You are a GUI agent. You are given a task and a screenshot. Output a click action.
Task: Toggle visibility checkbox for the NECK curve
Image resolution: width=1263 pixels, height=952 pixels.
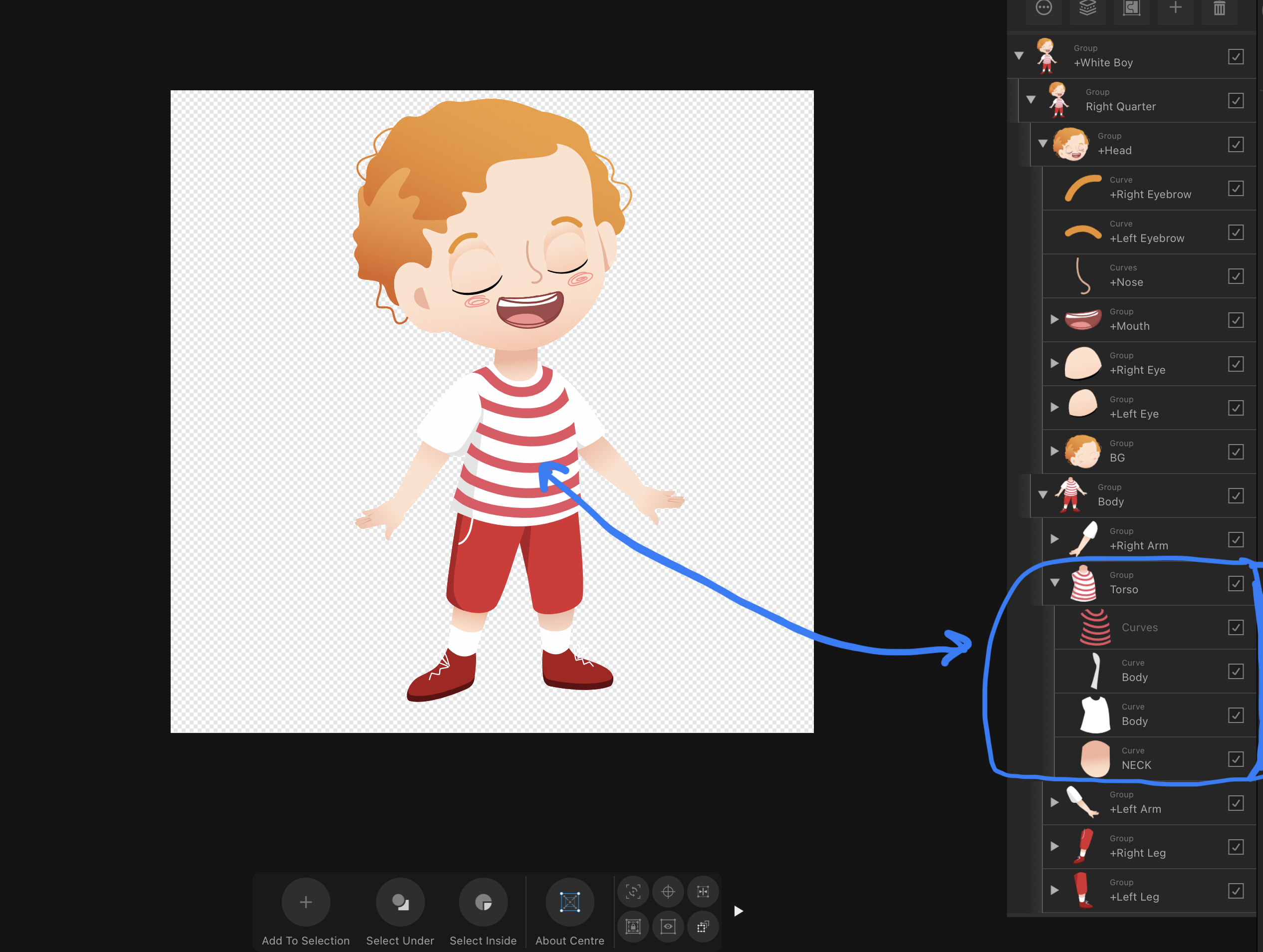[1236, 759]
